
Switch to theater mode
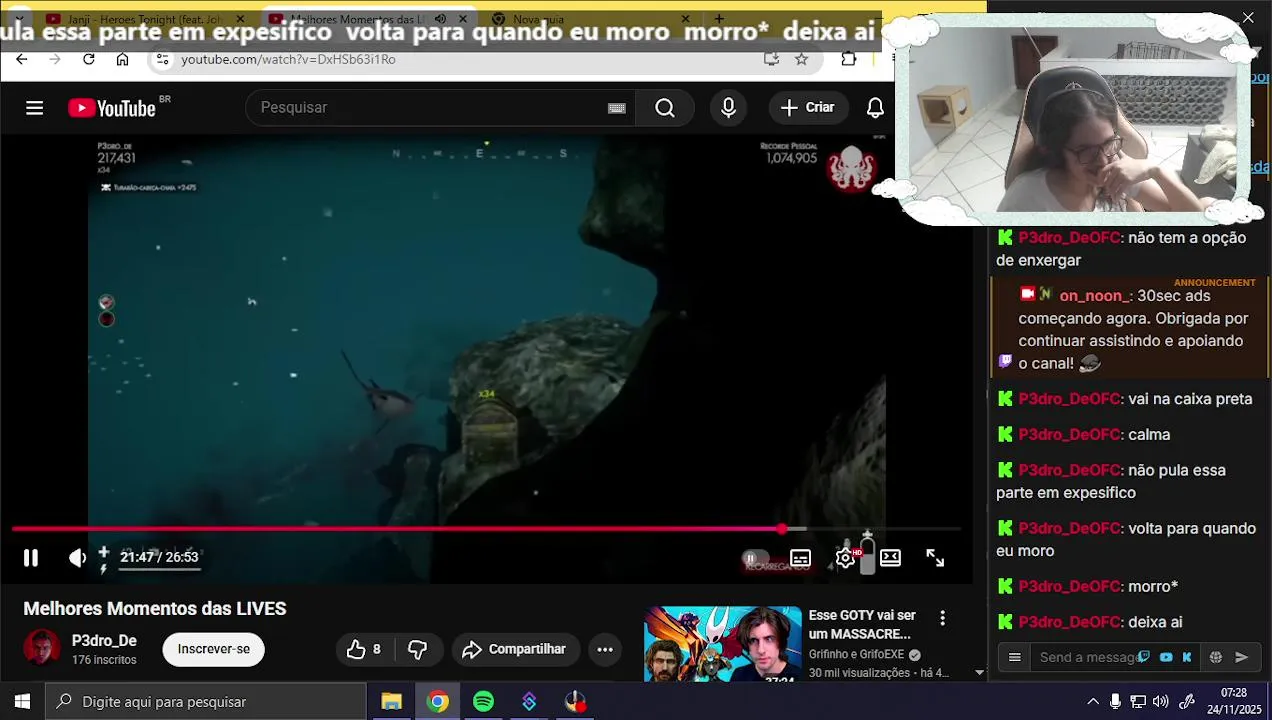890,558
